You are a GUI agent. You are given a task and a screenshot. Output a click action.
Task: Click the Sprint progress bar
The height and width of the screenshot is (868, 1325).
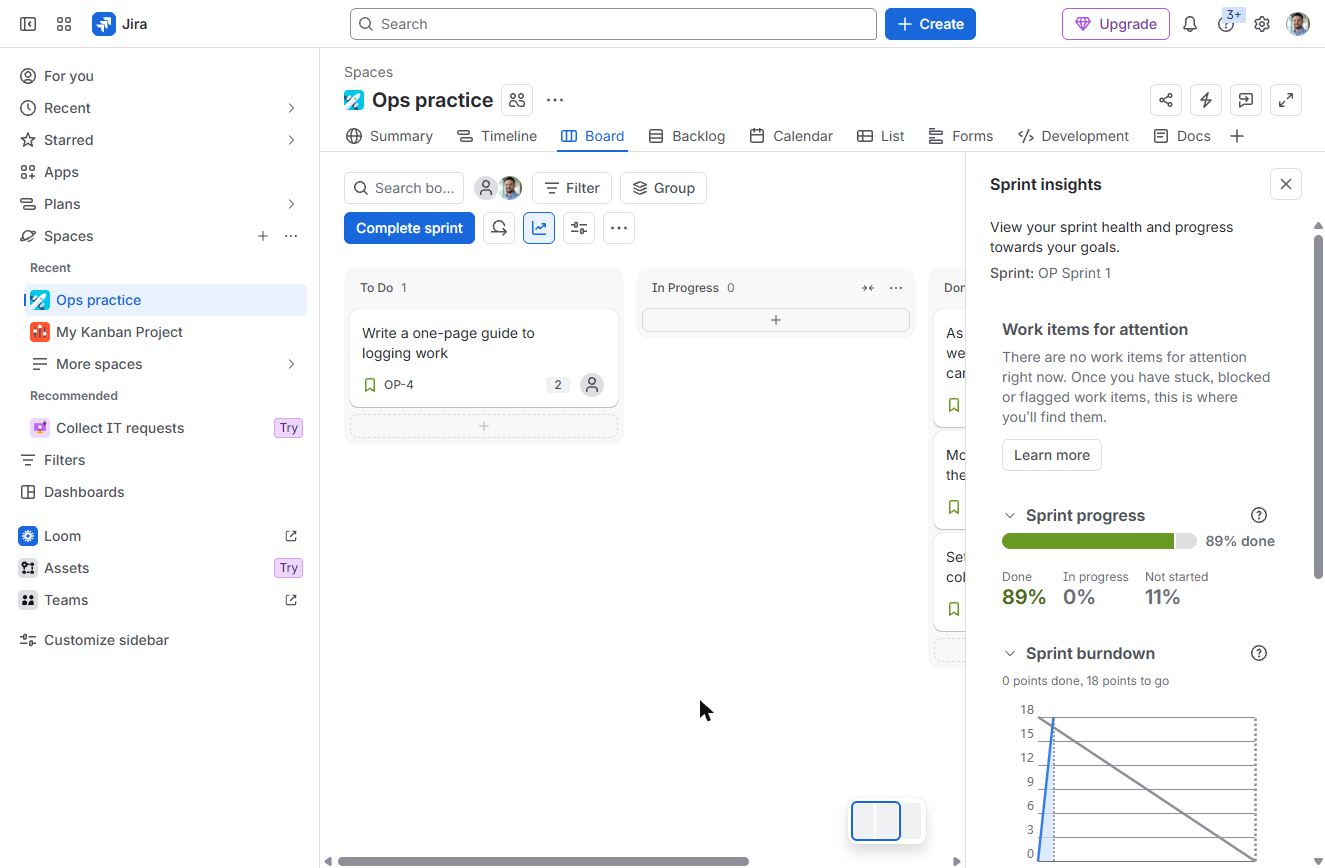(1099, 541)
